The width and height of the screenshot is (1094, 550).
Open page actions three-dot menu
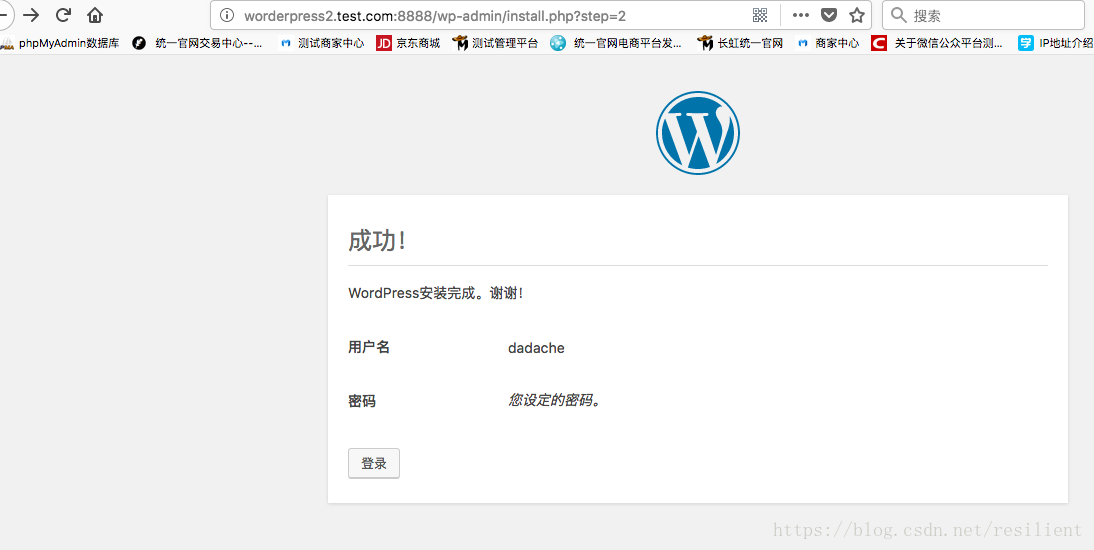point(800,15)
